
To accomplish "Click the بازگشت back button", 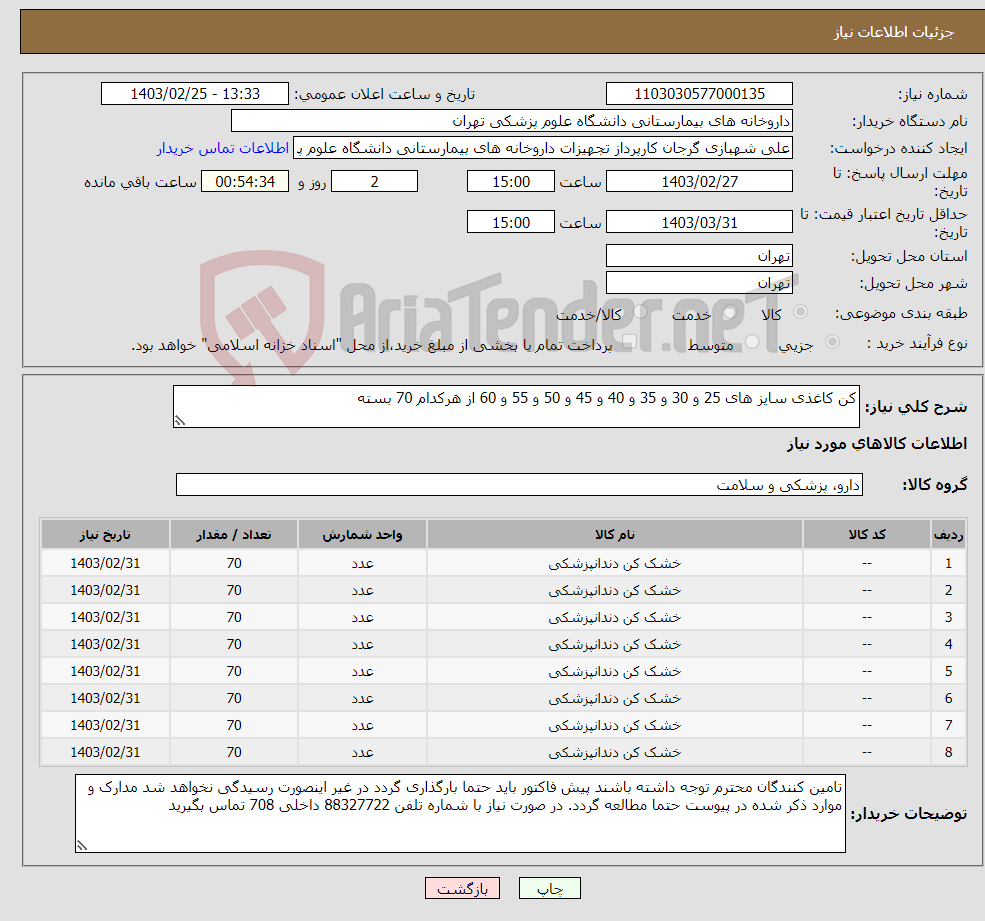I will click(x=462, y=888).
